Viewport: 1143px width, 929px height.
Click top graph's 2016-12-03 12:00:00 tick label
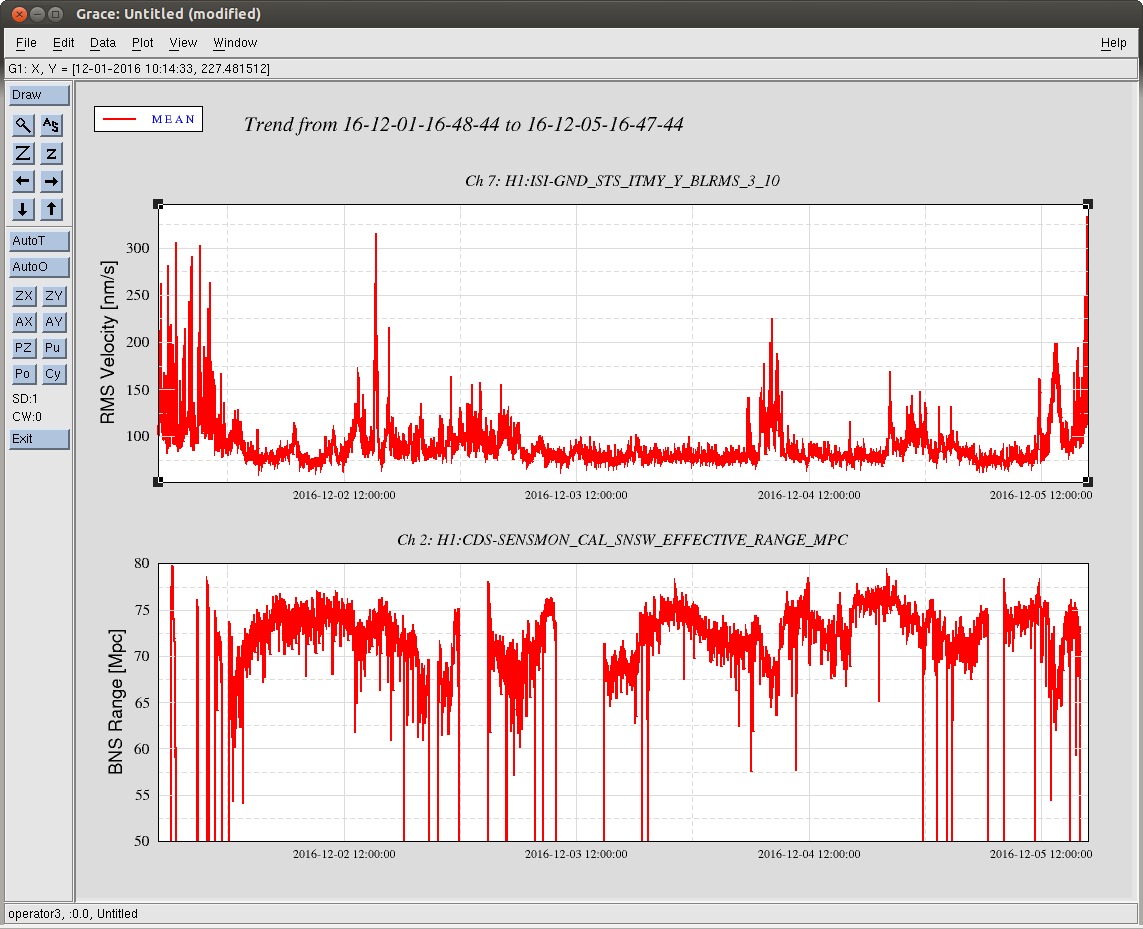click(x=576, y=495)
